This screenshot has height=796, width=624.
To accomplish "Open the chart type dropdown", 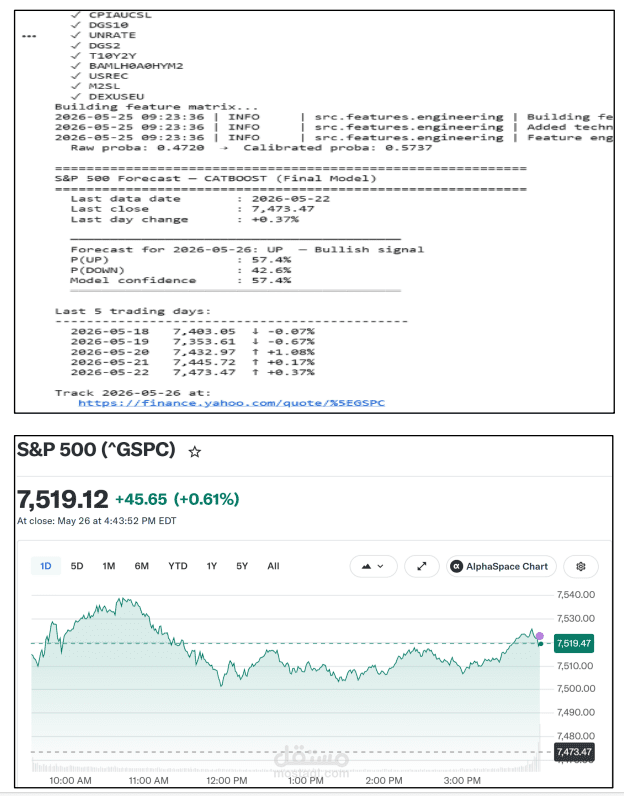I will (373, 567).
